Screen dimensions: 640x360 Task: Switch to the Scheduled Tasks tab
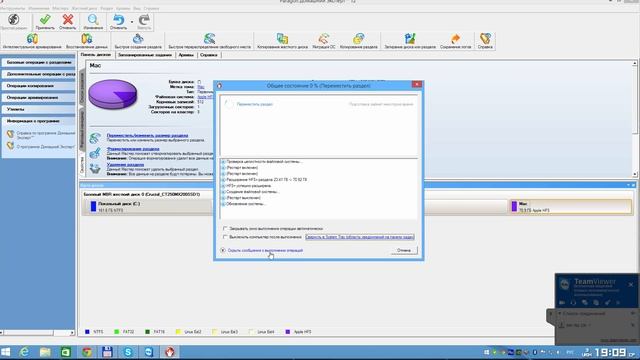click(144, 55)
